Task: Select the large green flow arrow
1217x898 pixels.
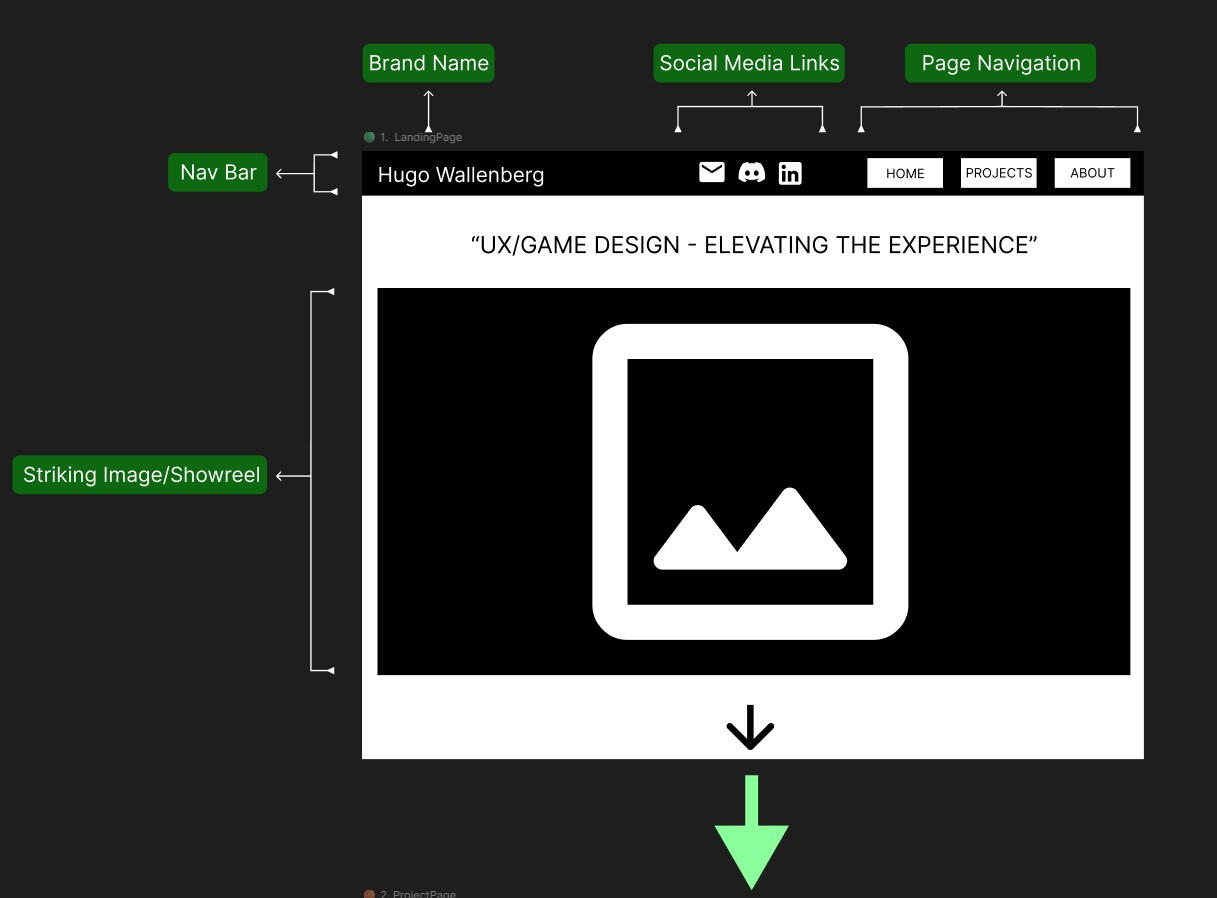Action: pyautogui.click(x=751, y=832)
